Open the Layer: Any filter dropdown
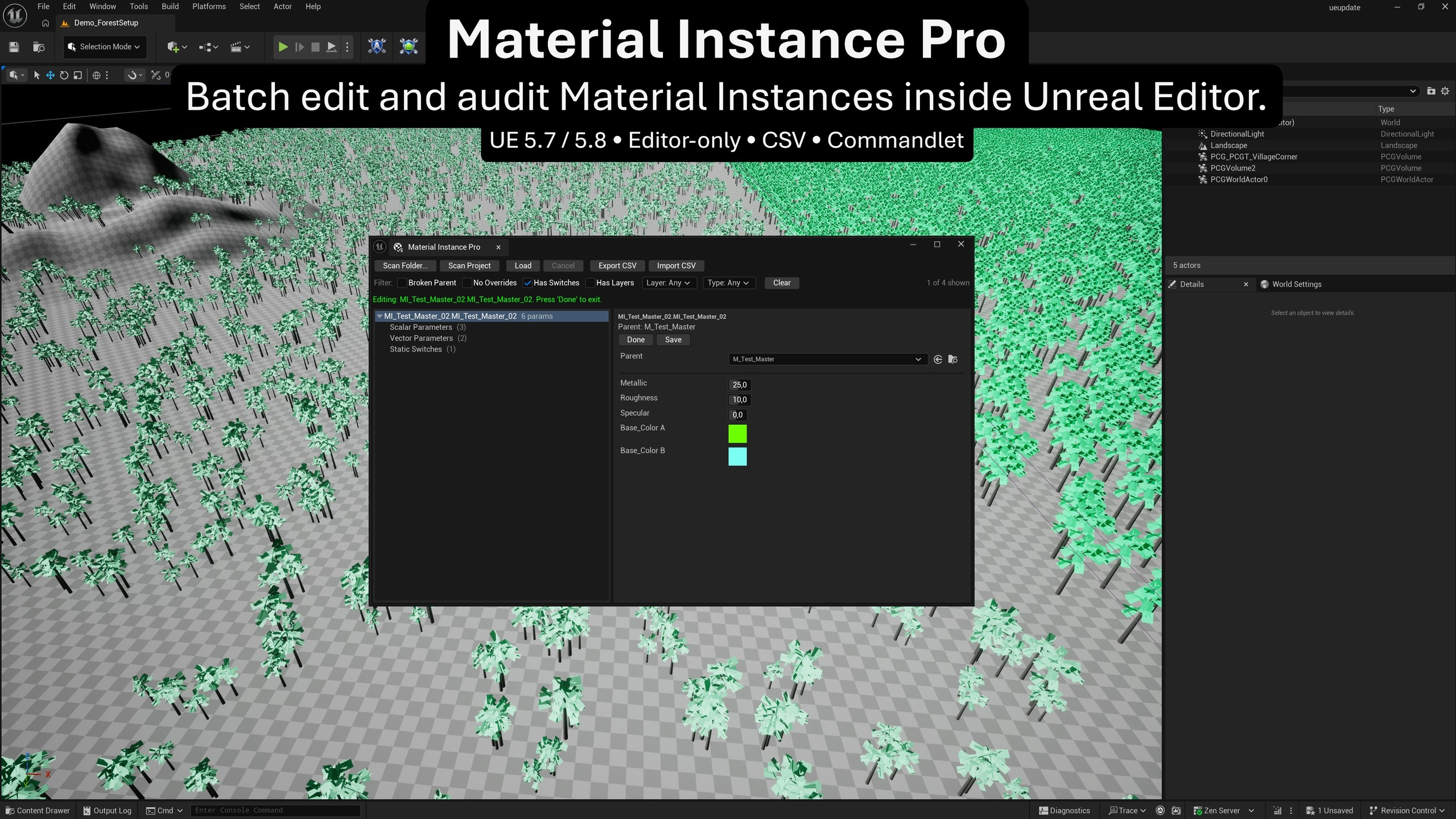The image size is (1456, 819). pyautogui.click(x=669, y=283)
